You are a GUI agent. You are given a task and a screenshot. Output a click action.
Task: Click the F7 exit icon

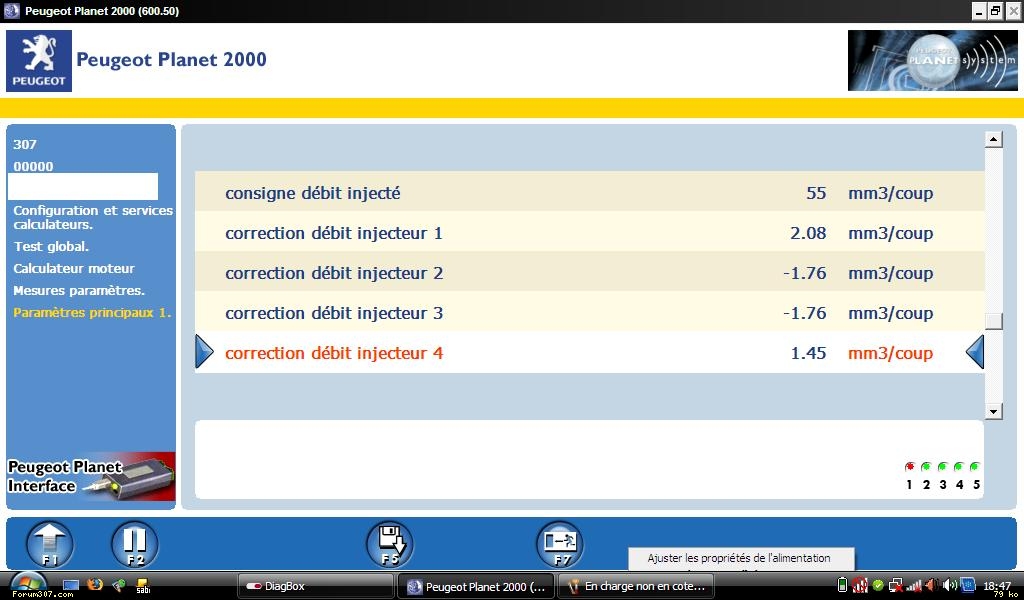click(559, 545)
